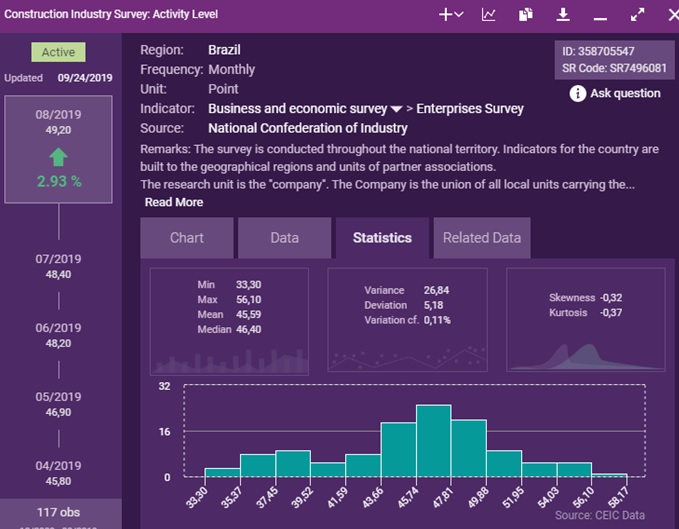Select the Statistics tab
Viewport: 679px width, 529px height.
[x=382, y=238]
